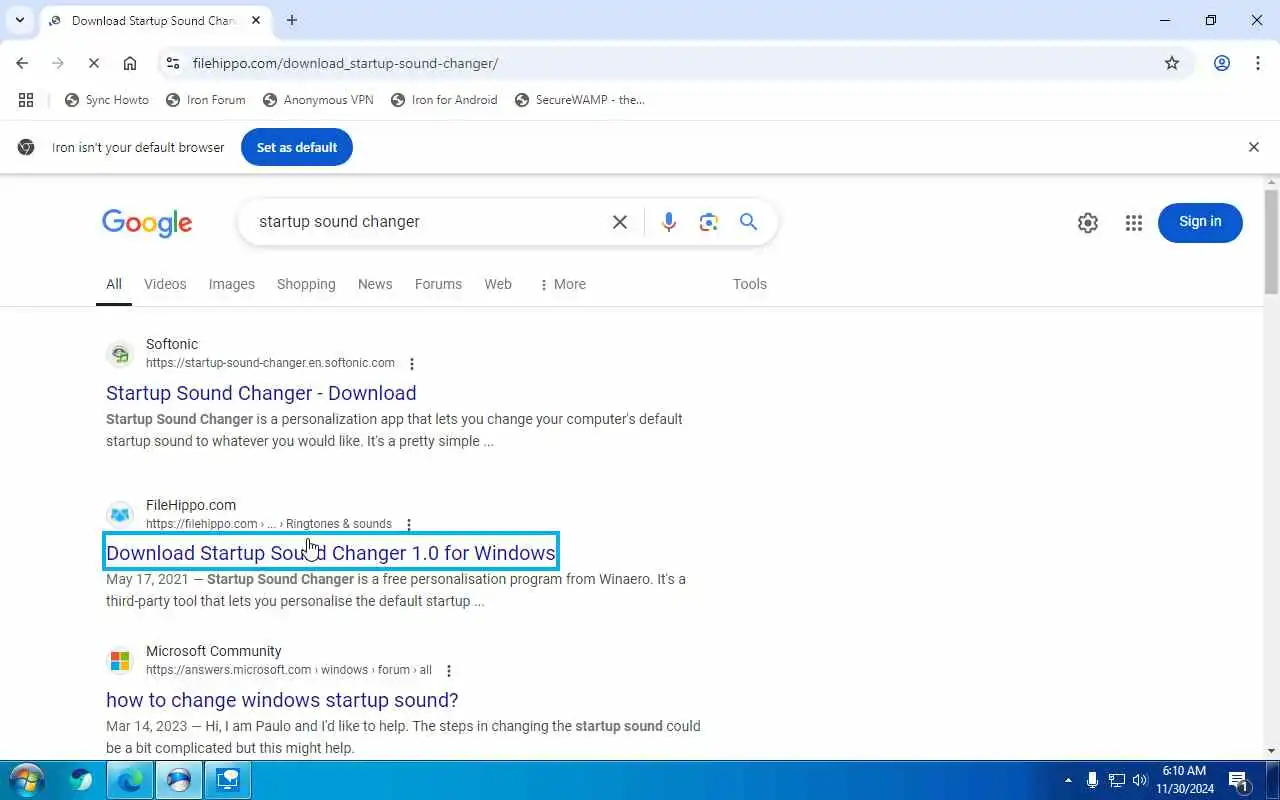The height and width of the screenshot is (800, 1280).
Task: Open the Google apps grid
Action: pyautogui.click(x=1133, y=223)
